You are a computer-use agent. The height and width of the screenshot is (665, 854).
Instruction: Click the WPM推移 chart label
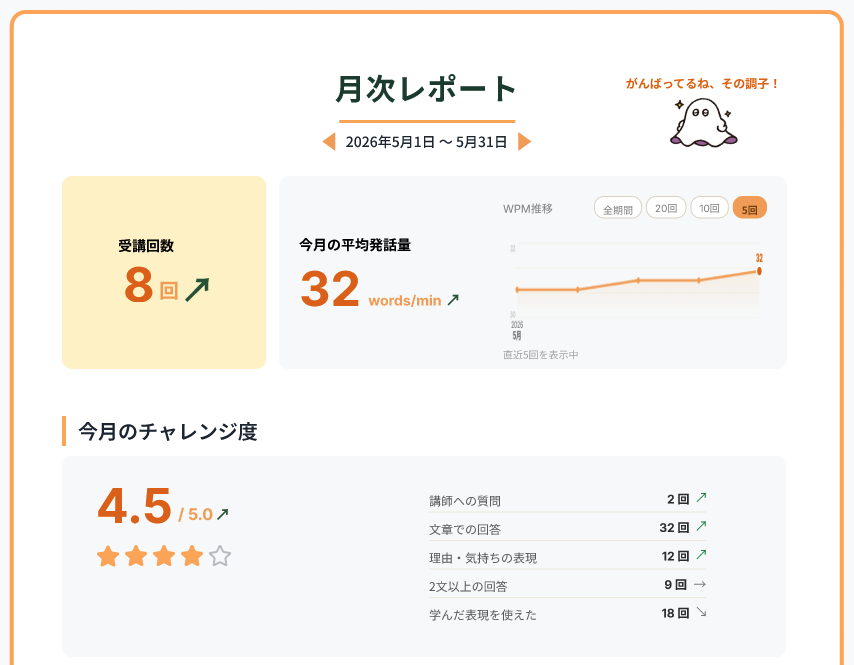528,209
